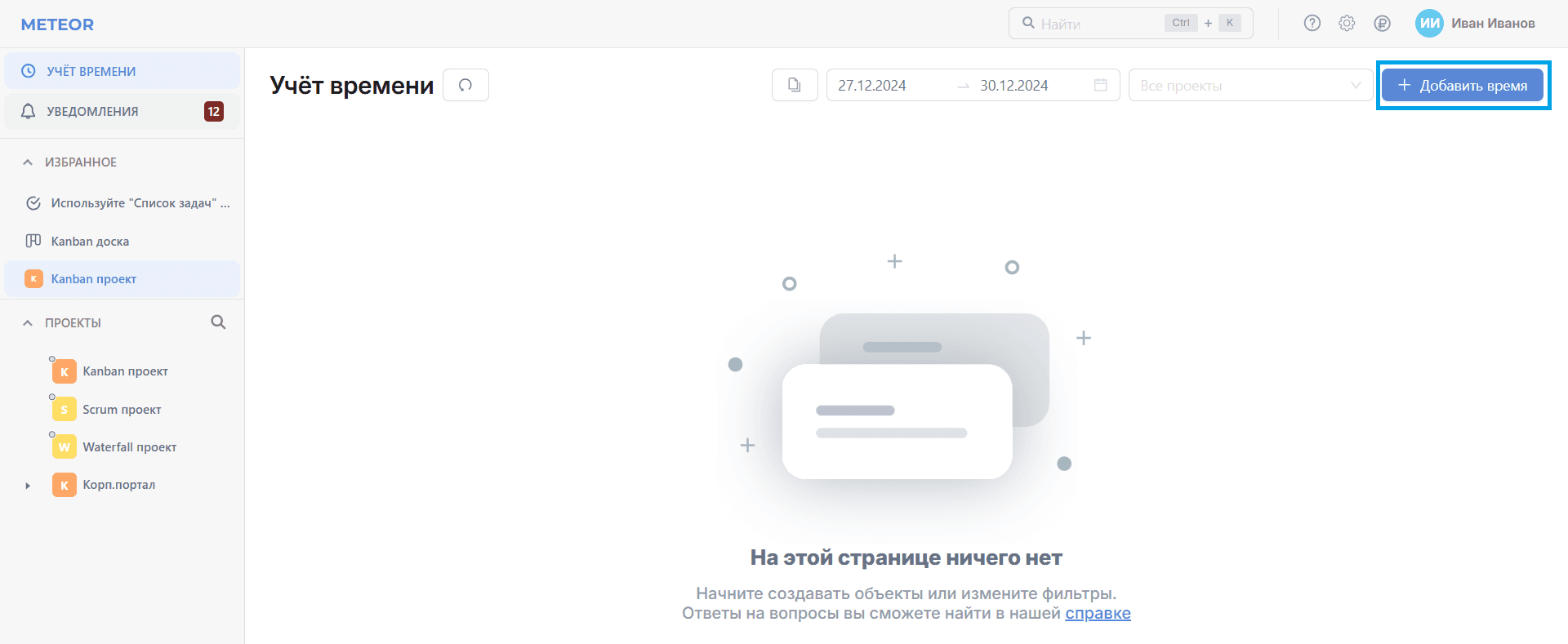1568x644 pixels.
Task: Click the orange K icon in Избранное
Action: tap(33, 279)
